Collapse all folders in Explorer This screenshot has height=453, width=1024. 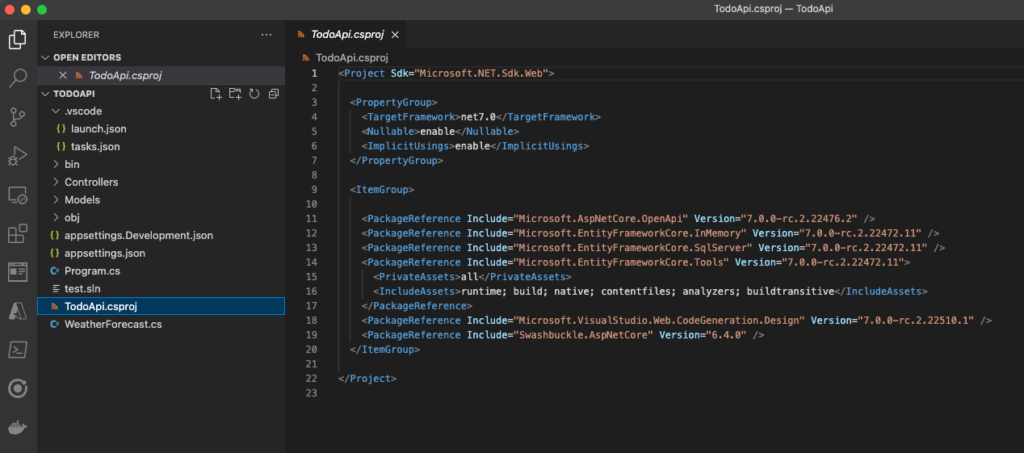point(274,94)
